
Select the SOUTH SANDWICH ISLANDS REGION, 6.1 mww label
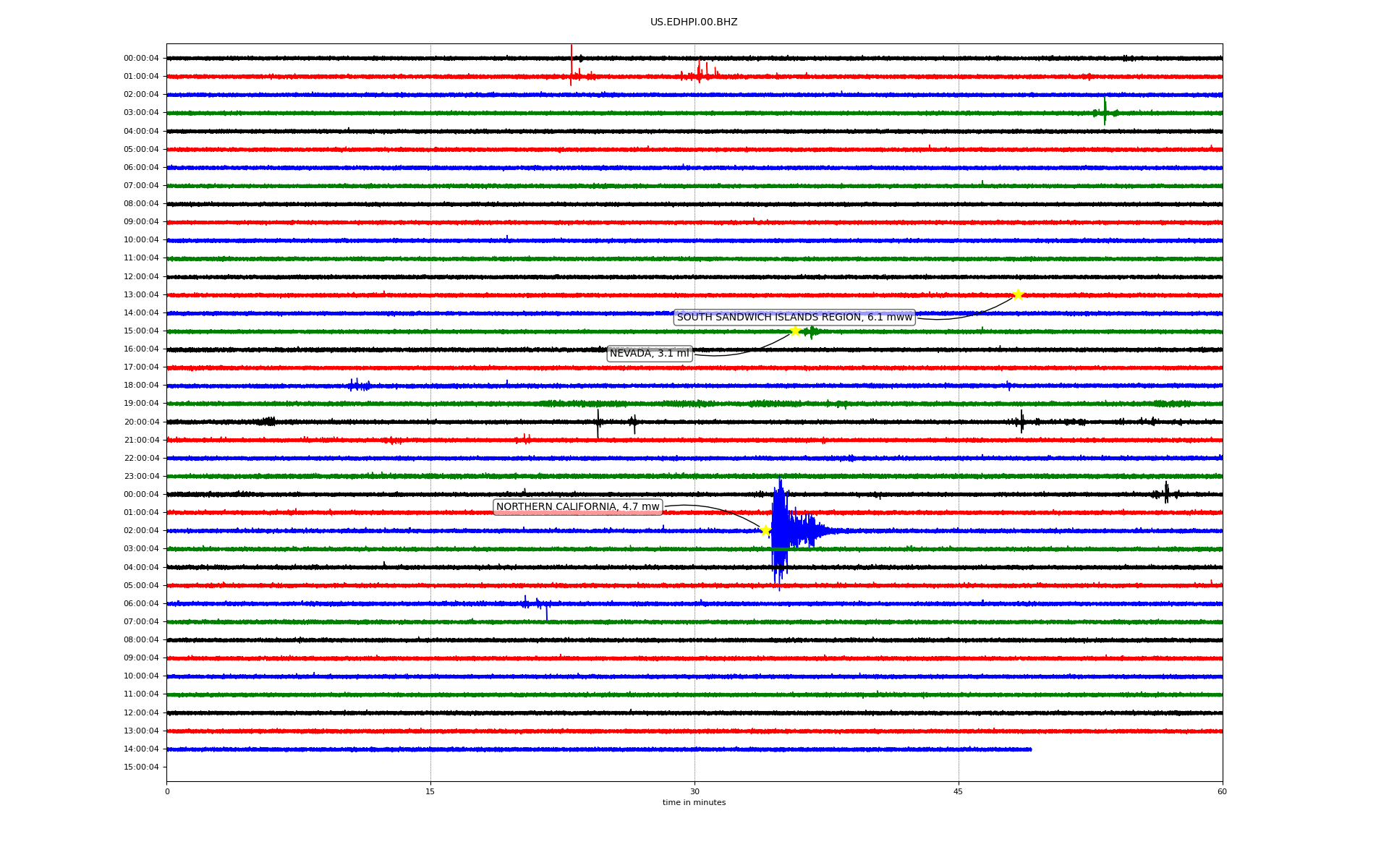tap(794, 318)
